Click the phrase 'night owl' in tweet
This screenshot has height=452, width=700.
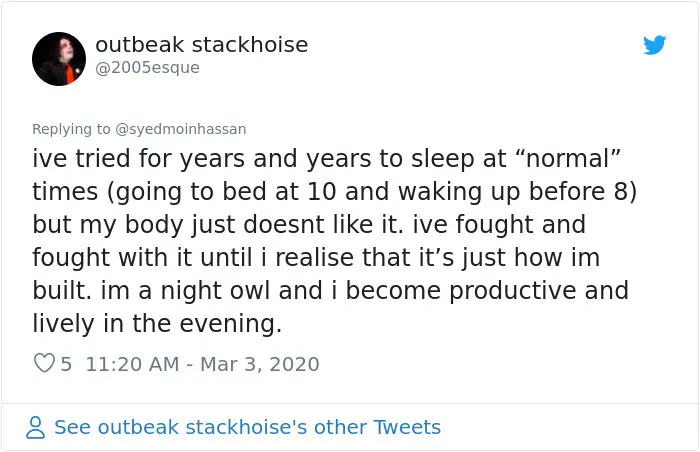(x=215, y=291)
